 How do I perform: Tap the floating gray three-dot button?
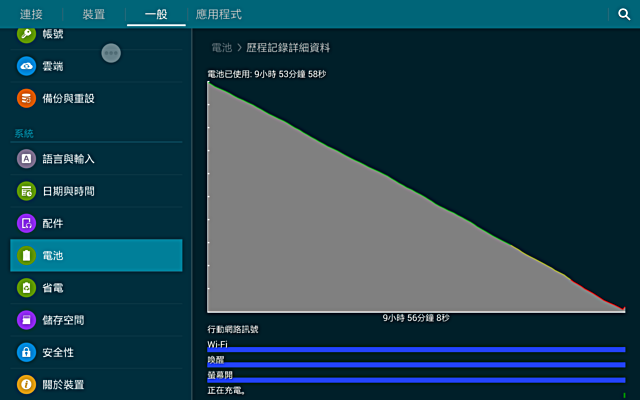point(111,53)
